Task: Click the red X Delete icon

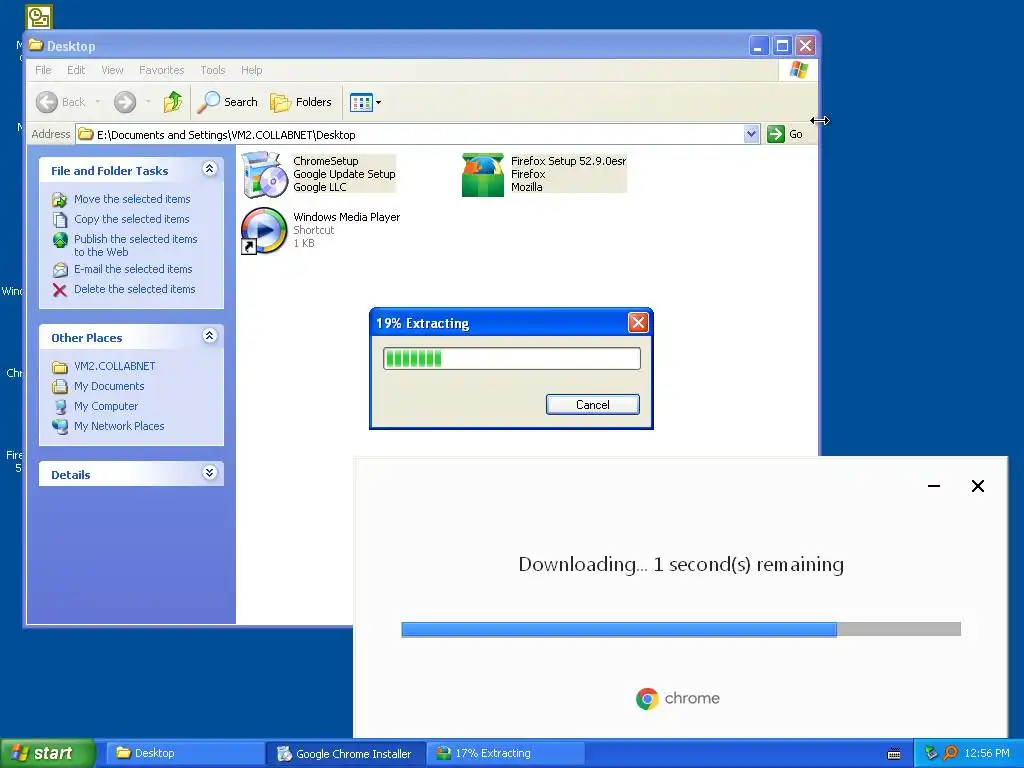Action: click(x=59, y=290)
